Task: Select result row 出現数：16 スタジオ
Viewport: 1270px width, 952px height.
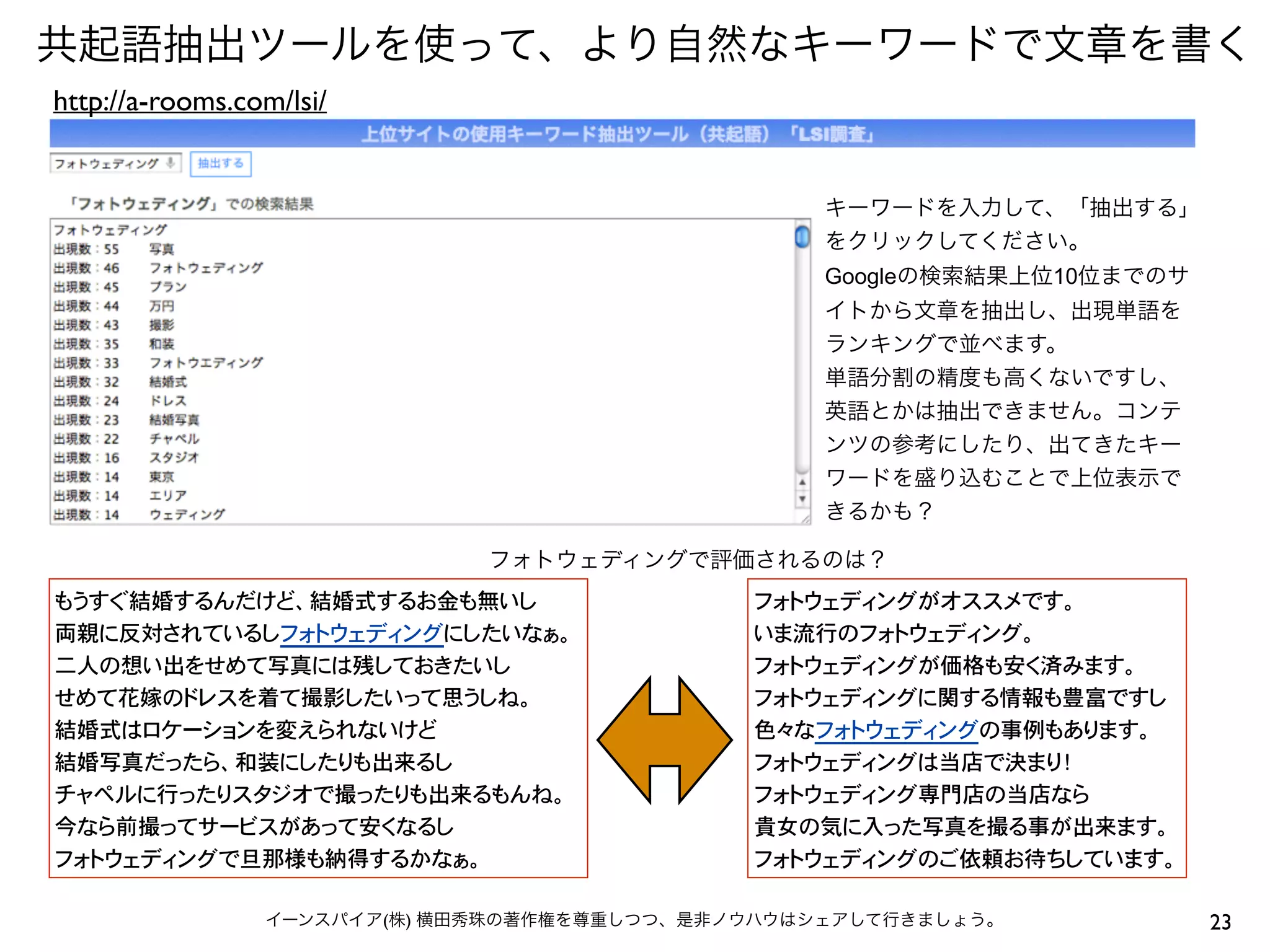Action: pos(127,458)
